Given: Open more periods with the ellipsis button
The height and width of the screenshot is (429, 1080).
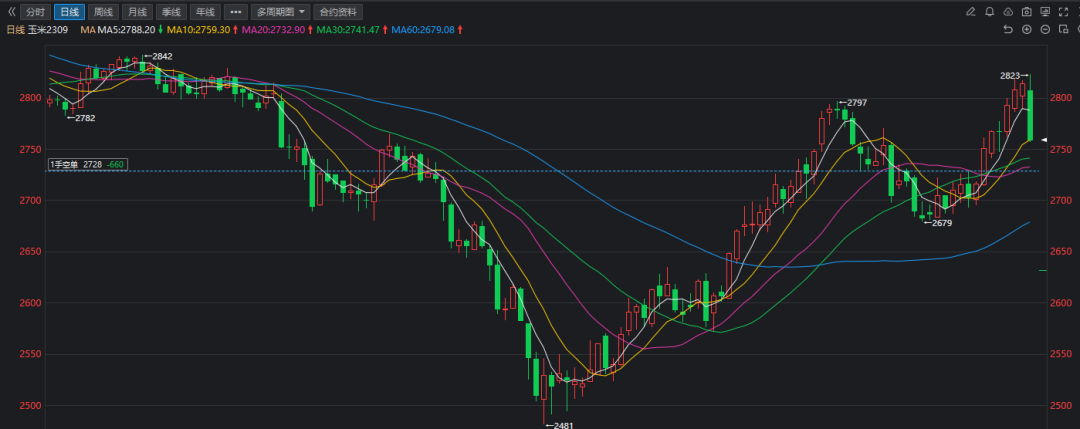Looking at the screenshot, I should [236, 12].
